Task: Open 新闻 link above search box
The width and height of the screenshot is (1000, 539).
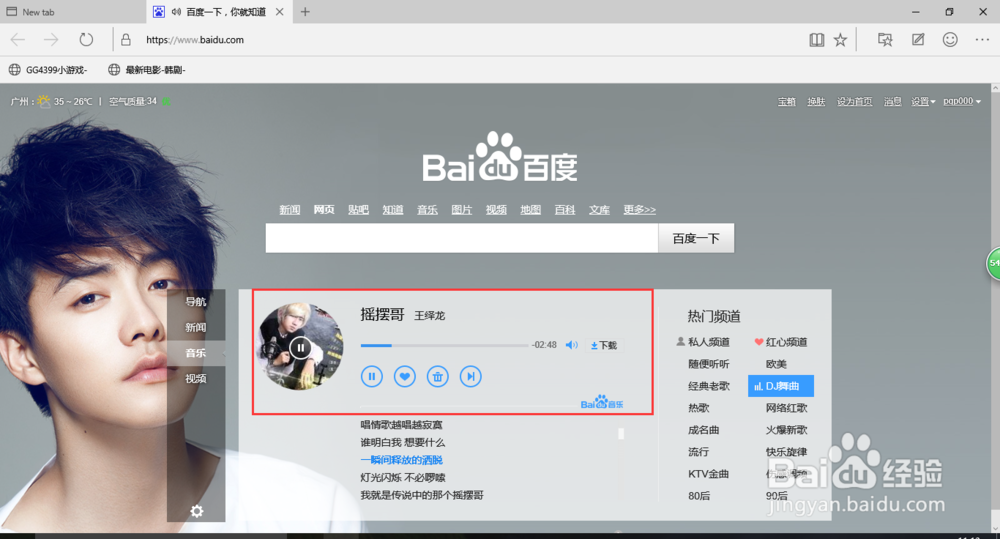Action: [x=290, y=209]
